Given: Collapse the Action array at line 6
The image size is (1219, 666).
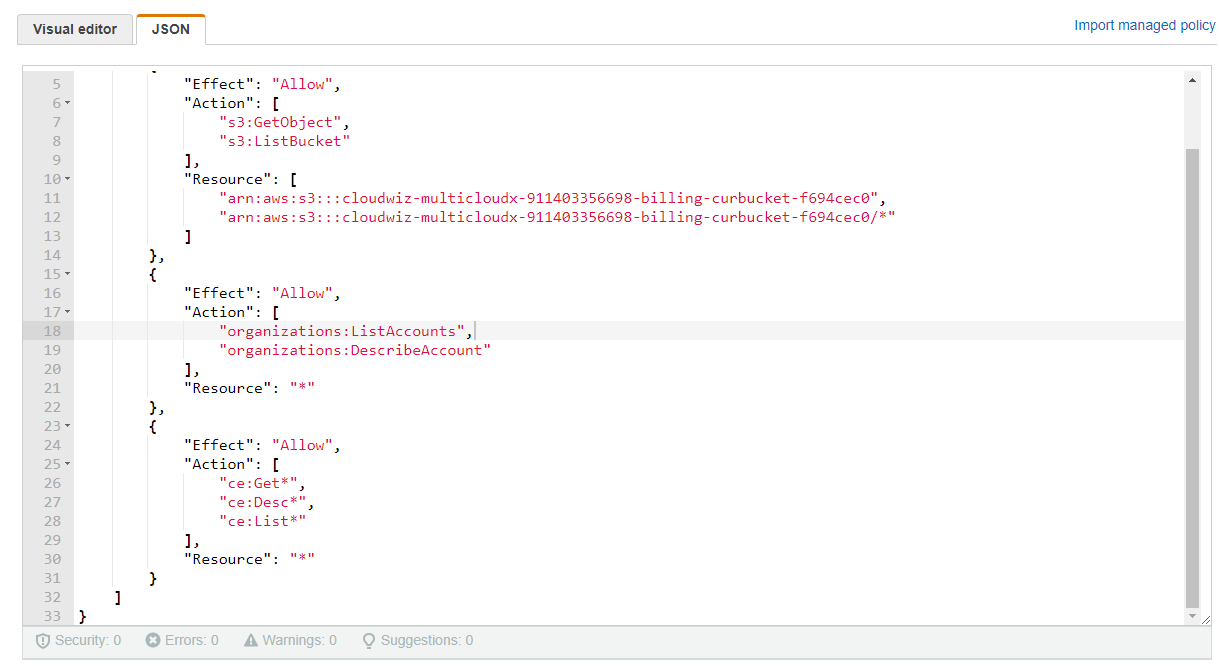Looking at the screenshot, I should coord(67,103).
